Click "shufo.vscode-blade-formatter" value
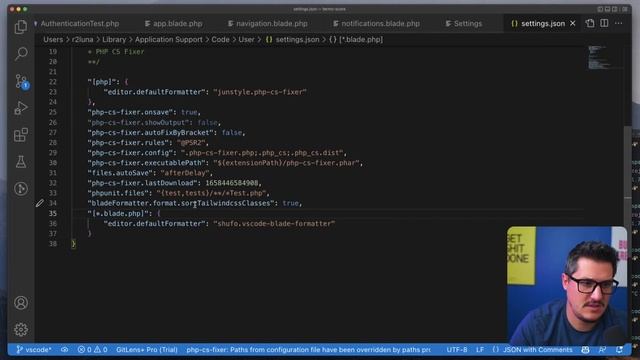 pyautogui.click(x=274, y=224)
